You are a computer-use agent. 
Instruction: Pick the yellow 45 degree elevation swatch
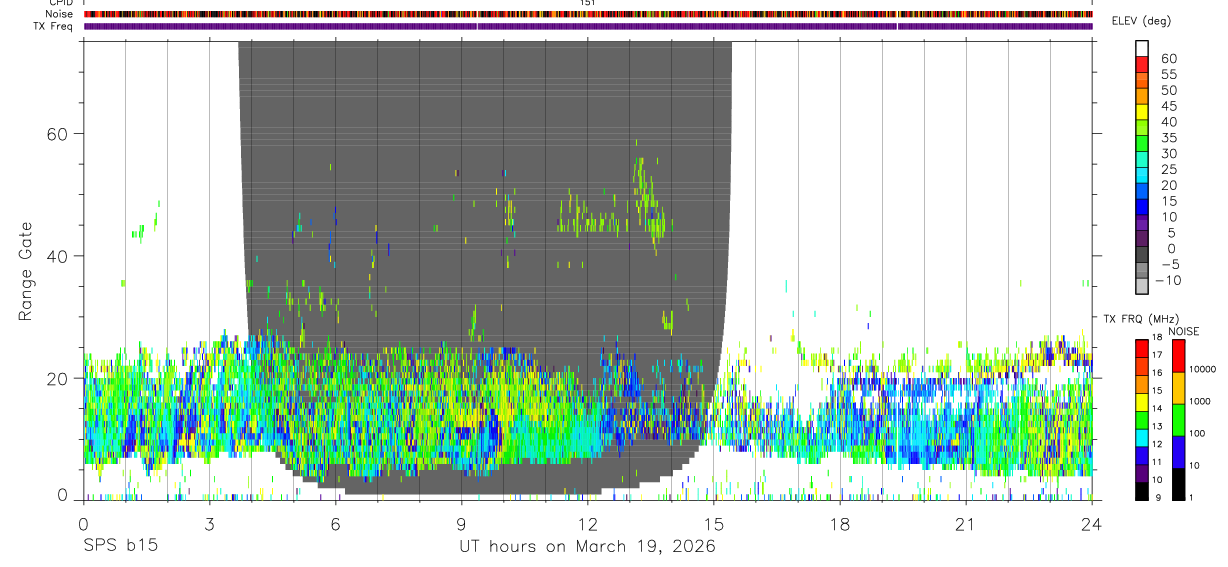click(x=1143, y=112)
